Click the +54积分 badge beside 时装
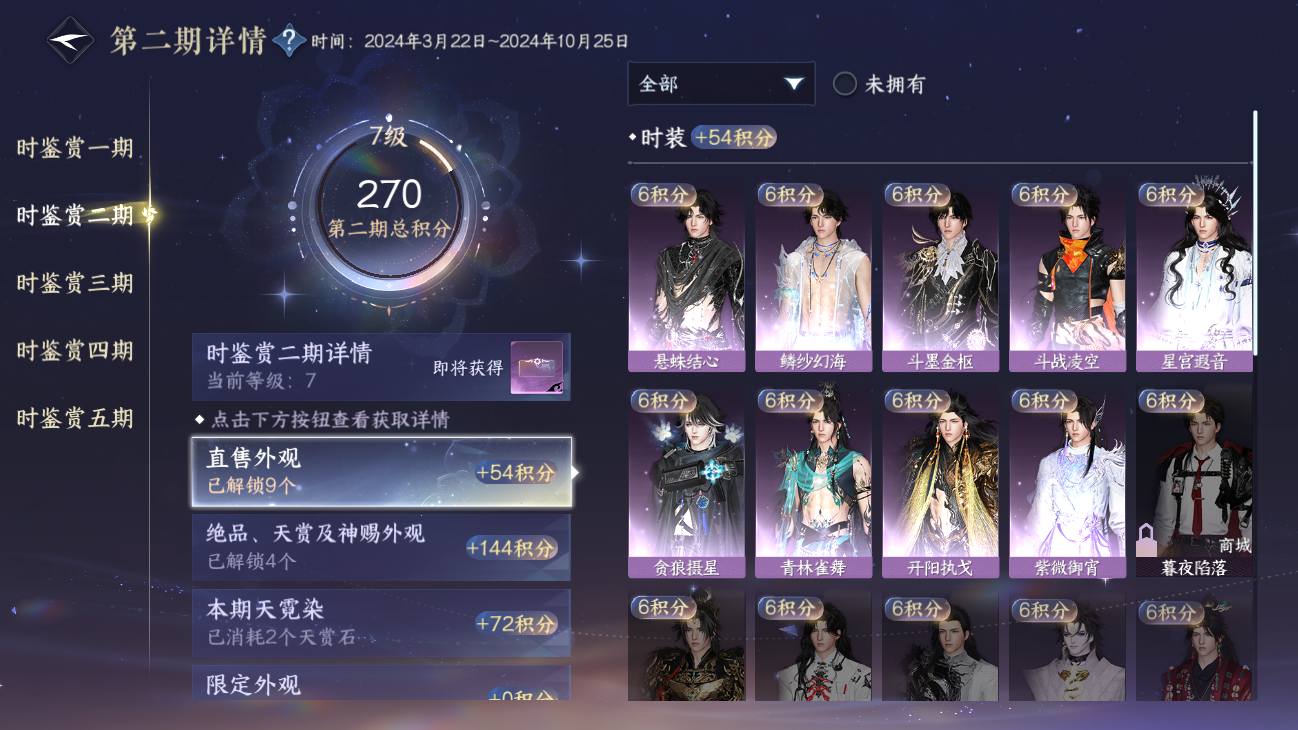The width and height of the screenshot is (1298, 730). [734, 138]
